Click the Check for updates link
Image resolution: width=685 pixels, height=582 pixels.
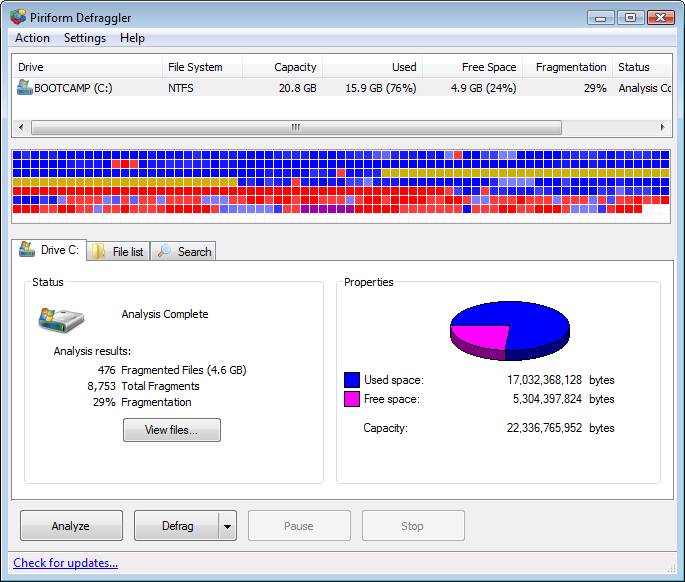66,563
